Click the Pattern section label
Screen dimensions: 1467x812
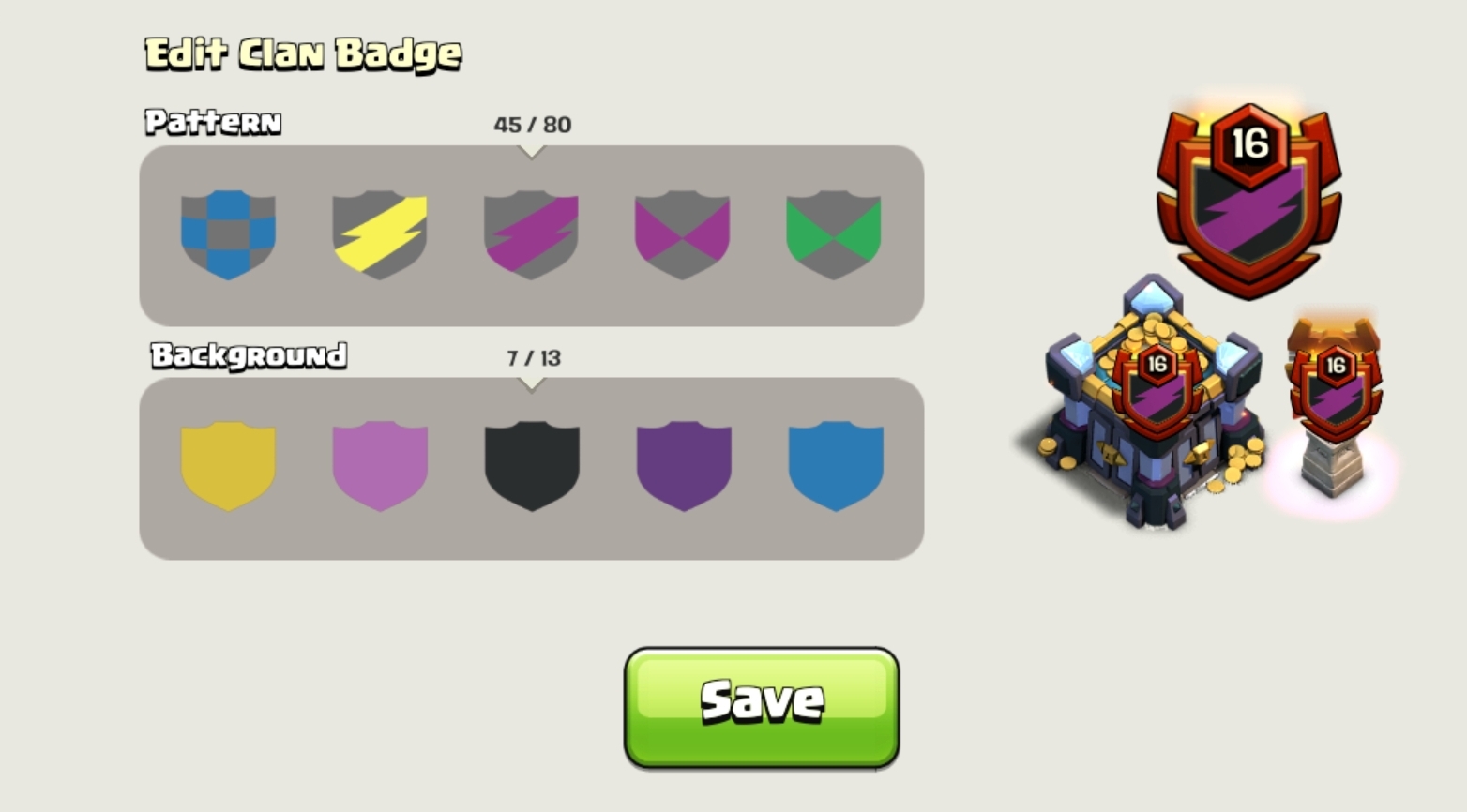coord(213,122)
